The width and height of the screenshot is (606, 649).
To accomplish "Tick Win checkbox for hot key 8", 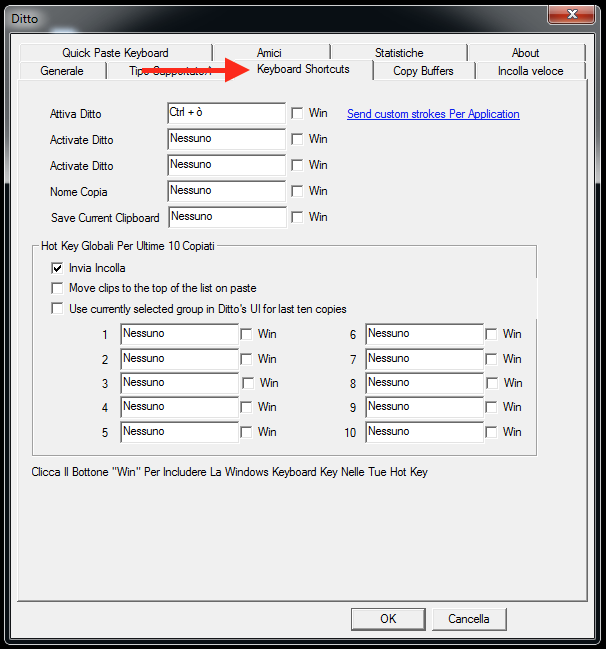I will coord(492,383).
